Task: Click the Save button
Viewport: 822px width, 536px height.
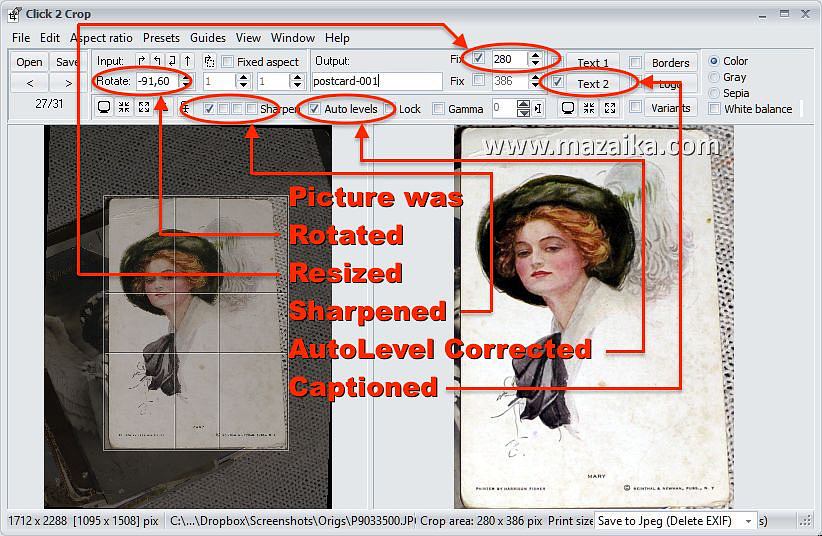Action: click(67, 62)
